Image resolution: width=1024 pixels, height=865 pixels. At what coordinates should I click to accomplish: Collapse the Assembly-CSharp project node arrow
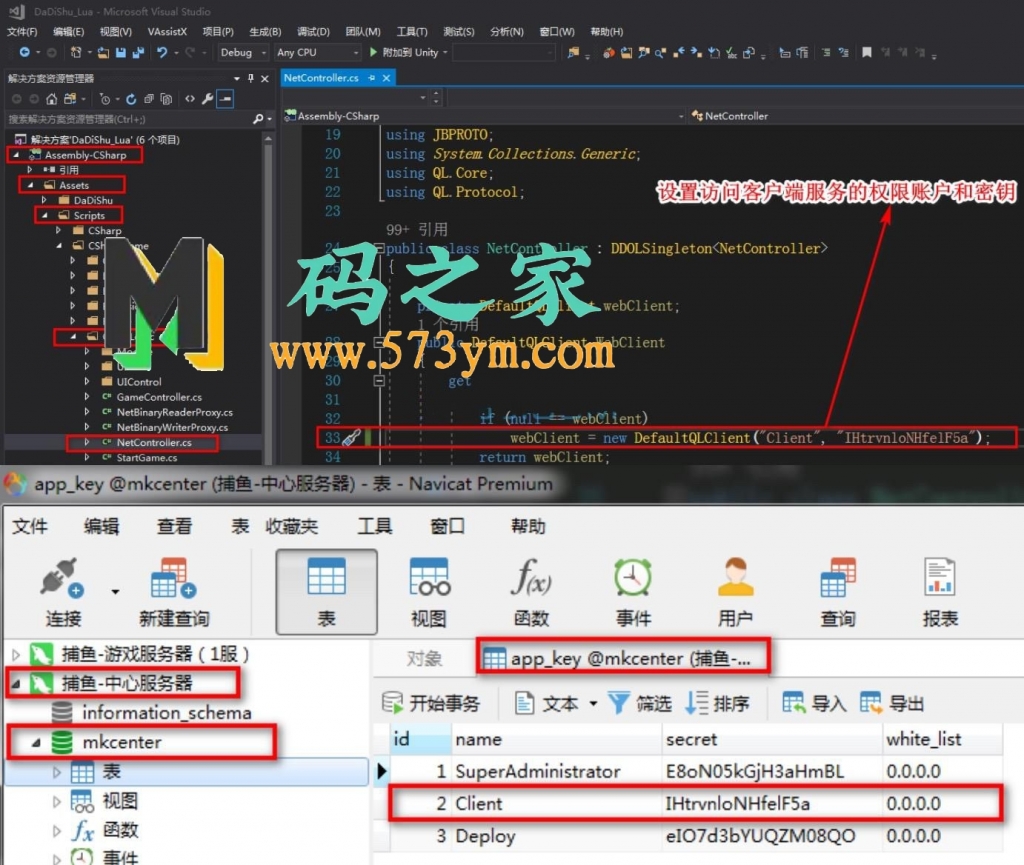16,155
